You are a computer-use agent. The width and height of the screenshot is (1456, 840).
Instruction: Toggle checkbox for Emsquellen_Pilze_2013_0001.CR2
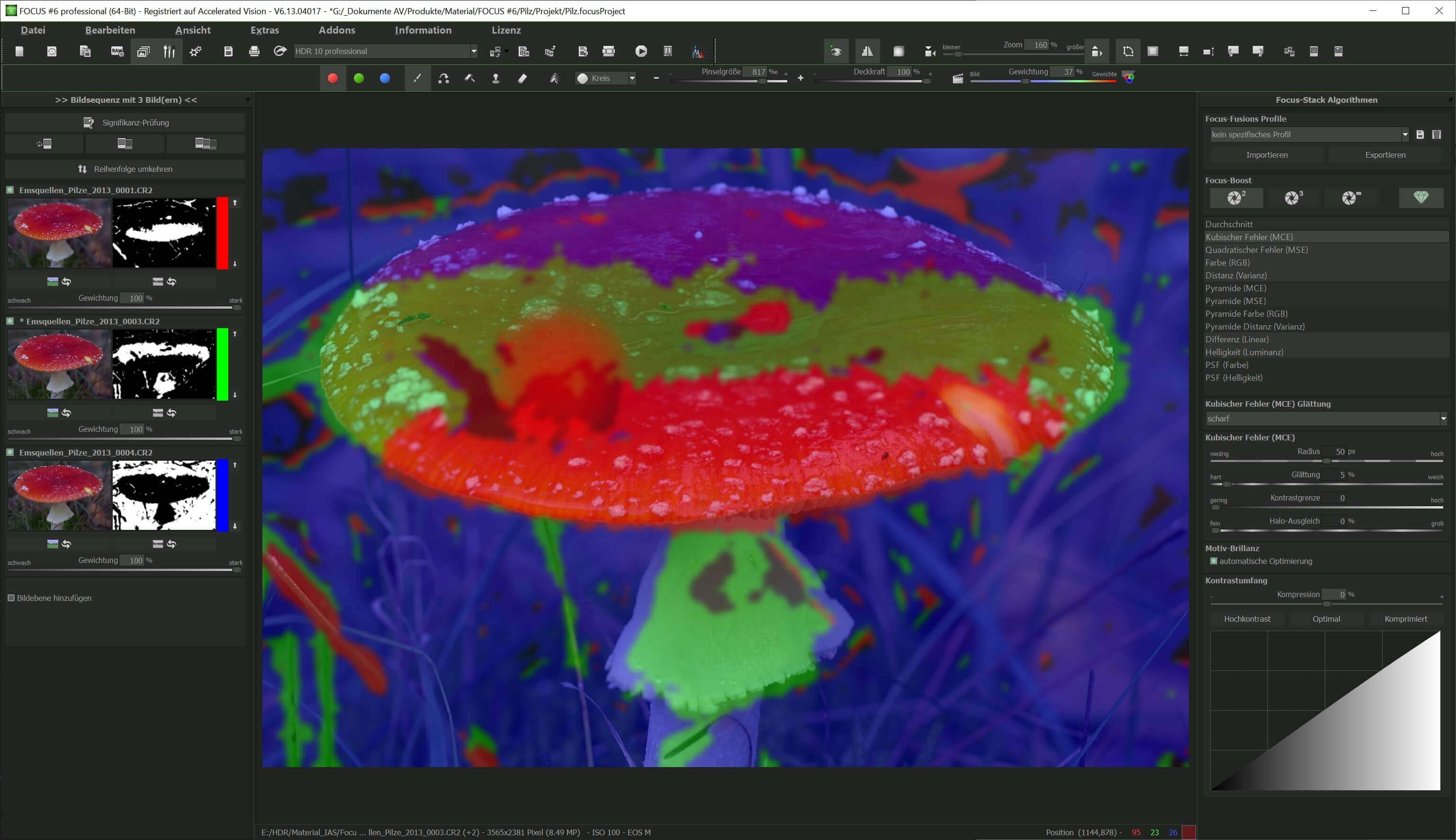coord(10,190)
